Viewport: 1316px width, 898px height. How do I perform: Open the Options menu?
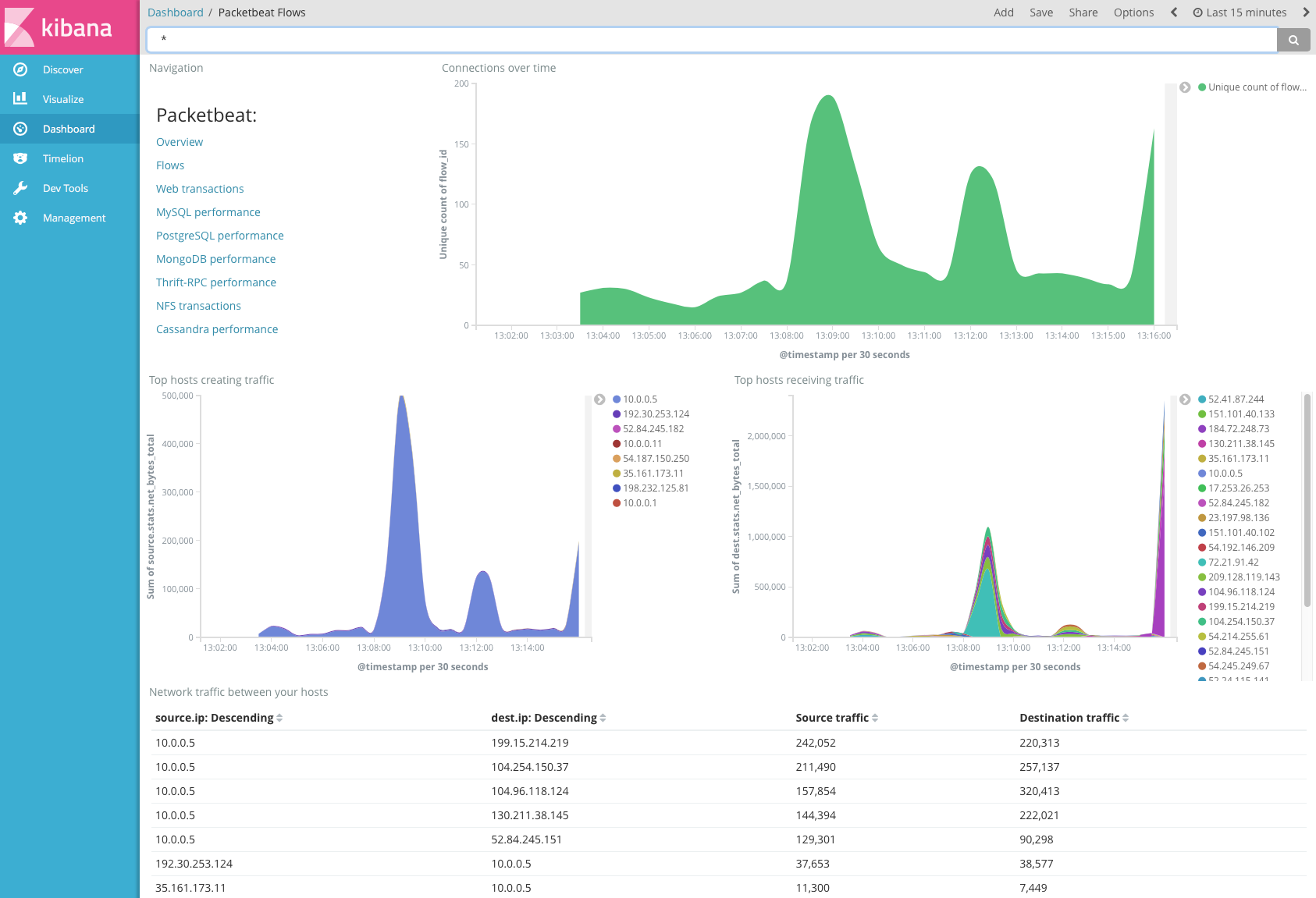click(1133, 12)
